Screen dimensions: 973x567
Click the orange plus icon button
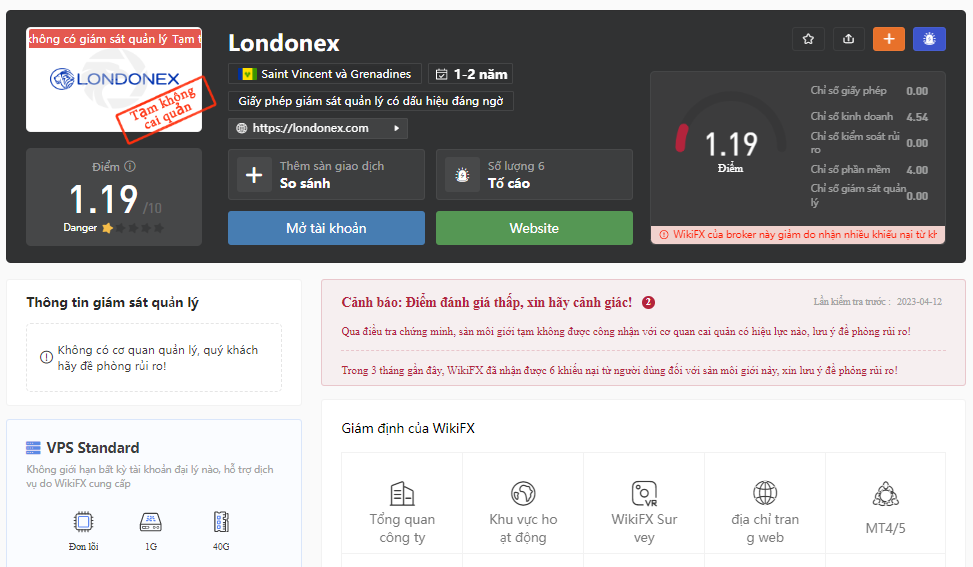[889, 39]
